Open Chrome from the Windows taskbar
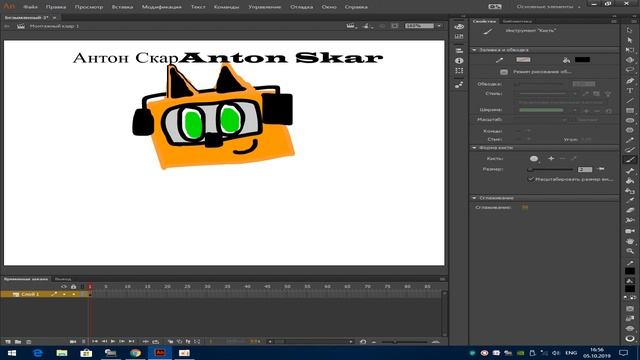The image size is (640, 360). [135, 353]
